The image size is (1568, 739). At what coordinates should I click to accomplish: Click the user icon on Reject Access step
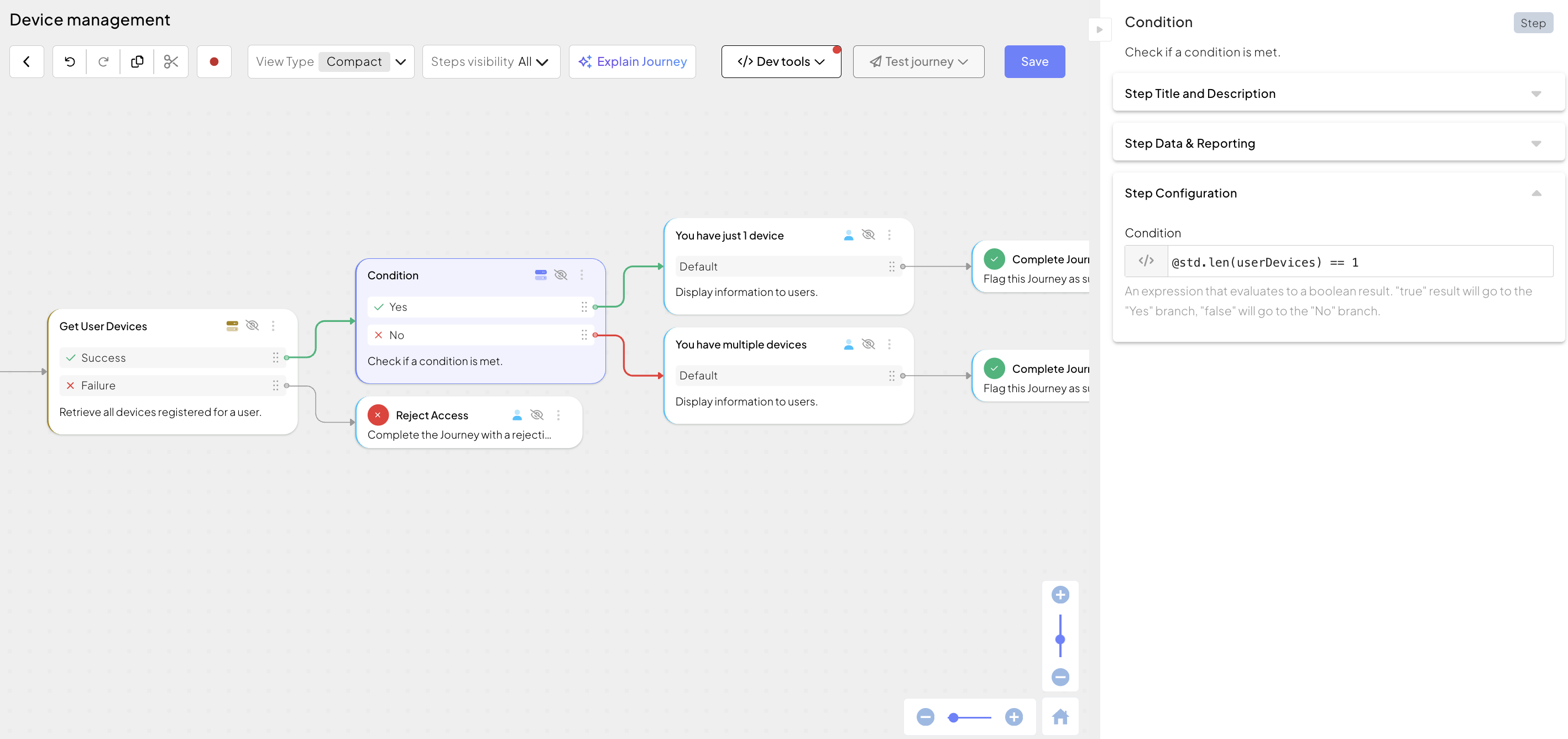[517, 415]
